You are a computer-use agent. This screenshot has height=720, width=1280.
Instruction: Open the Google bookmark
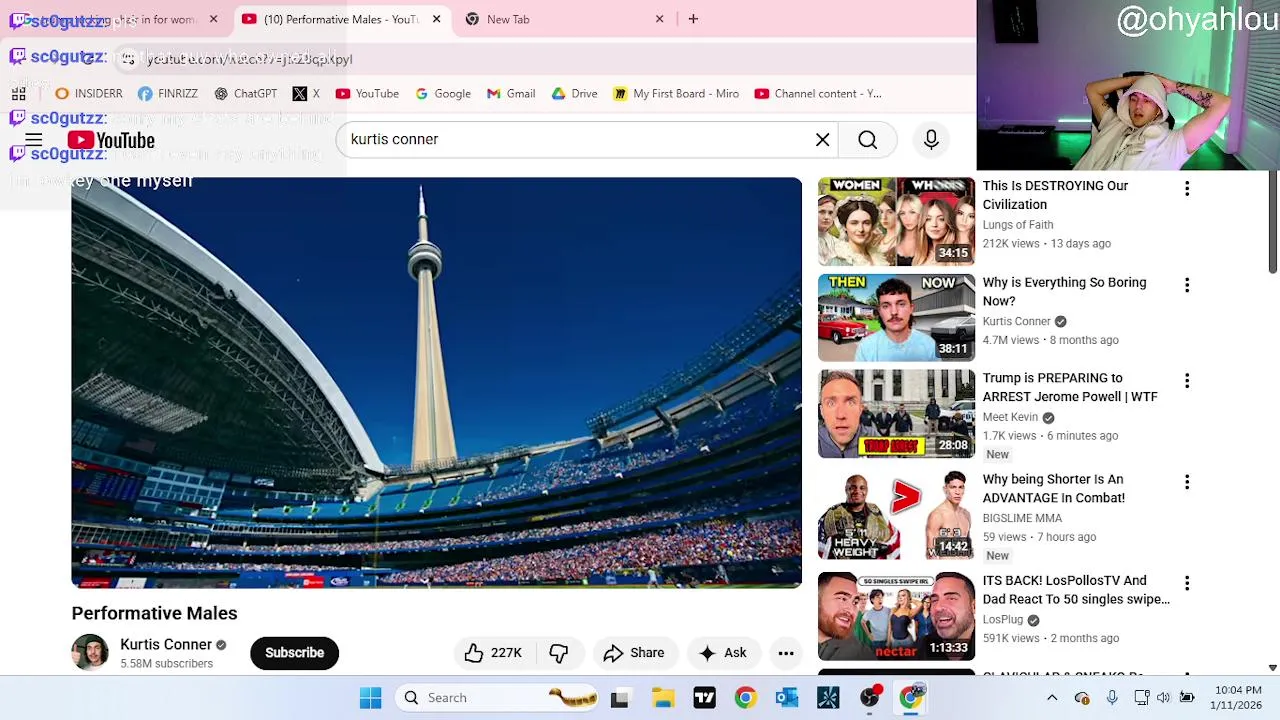(443, 94)
